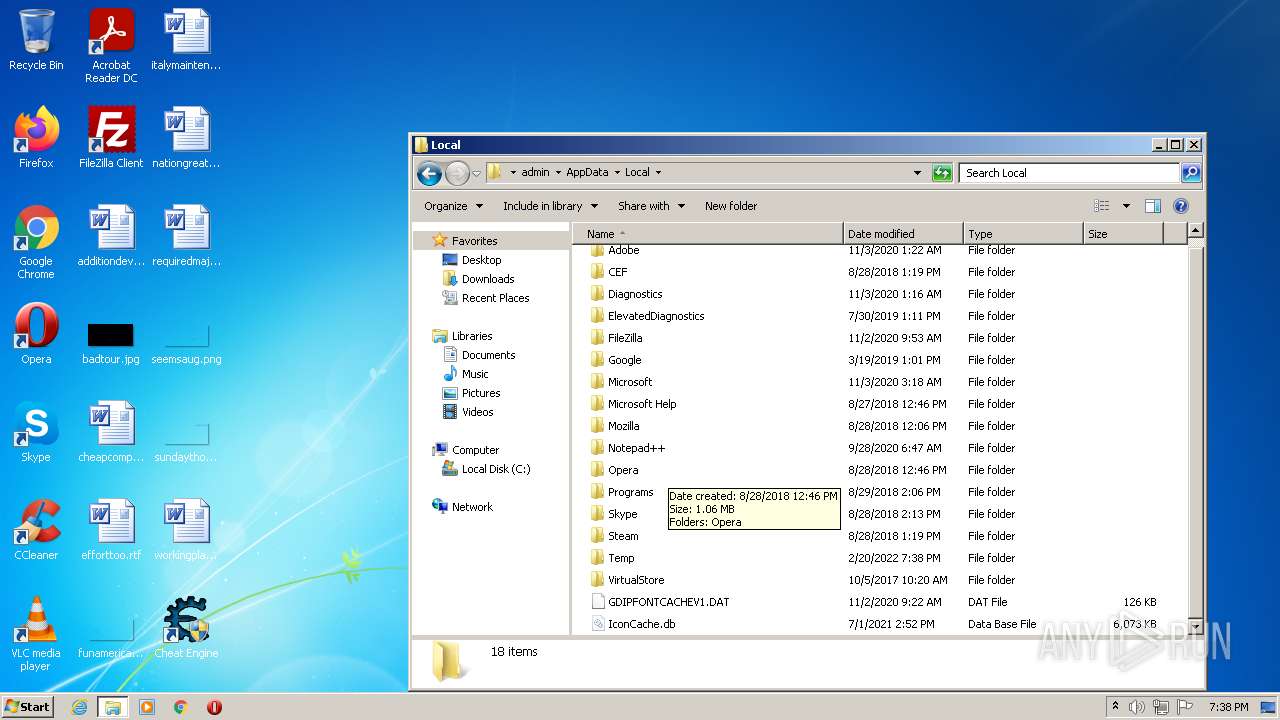Launch FileZilla Client shortcut

point(111,139)
